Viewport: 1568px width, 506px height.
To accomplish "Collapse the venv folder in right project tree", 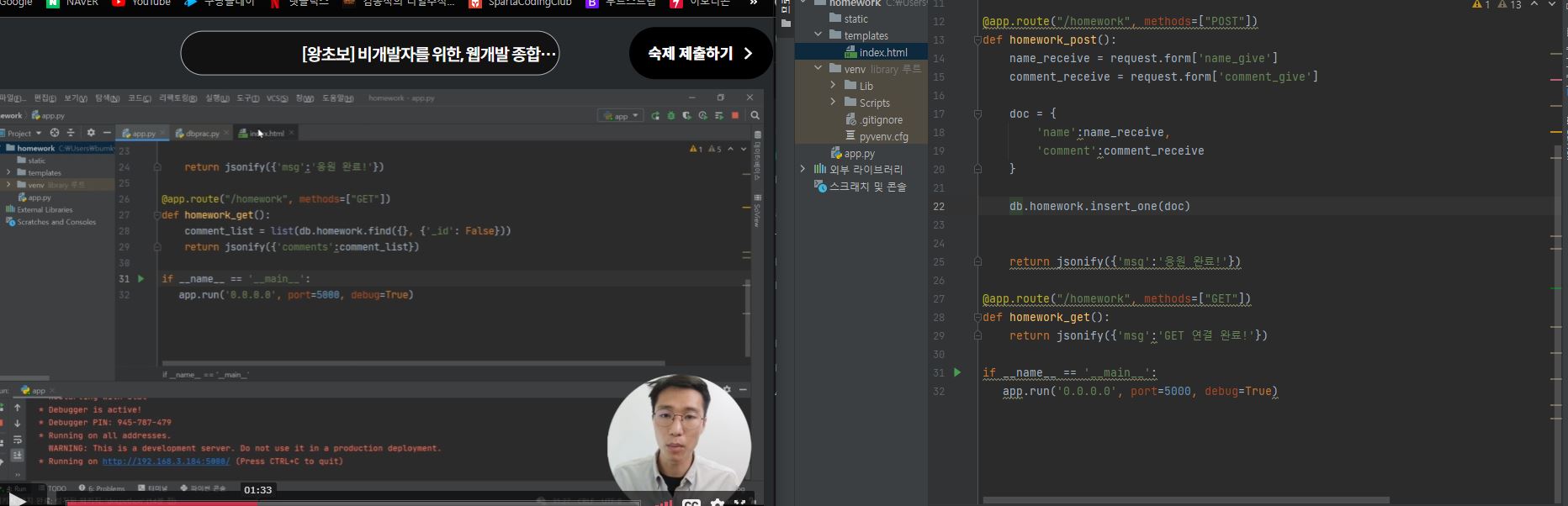I will tap(818, 69).
